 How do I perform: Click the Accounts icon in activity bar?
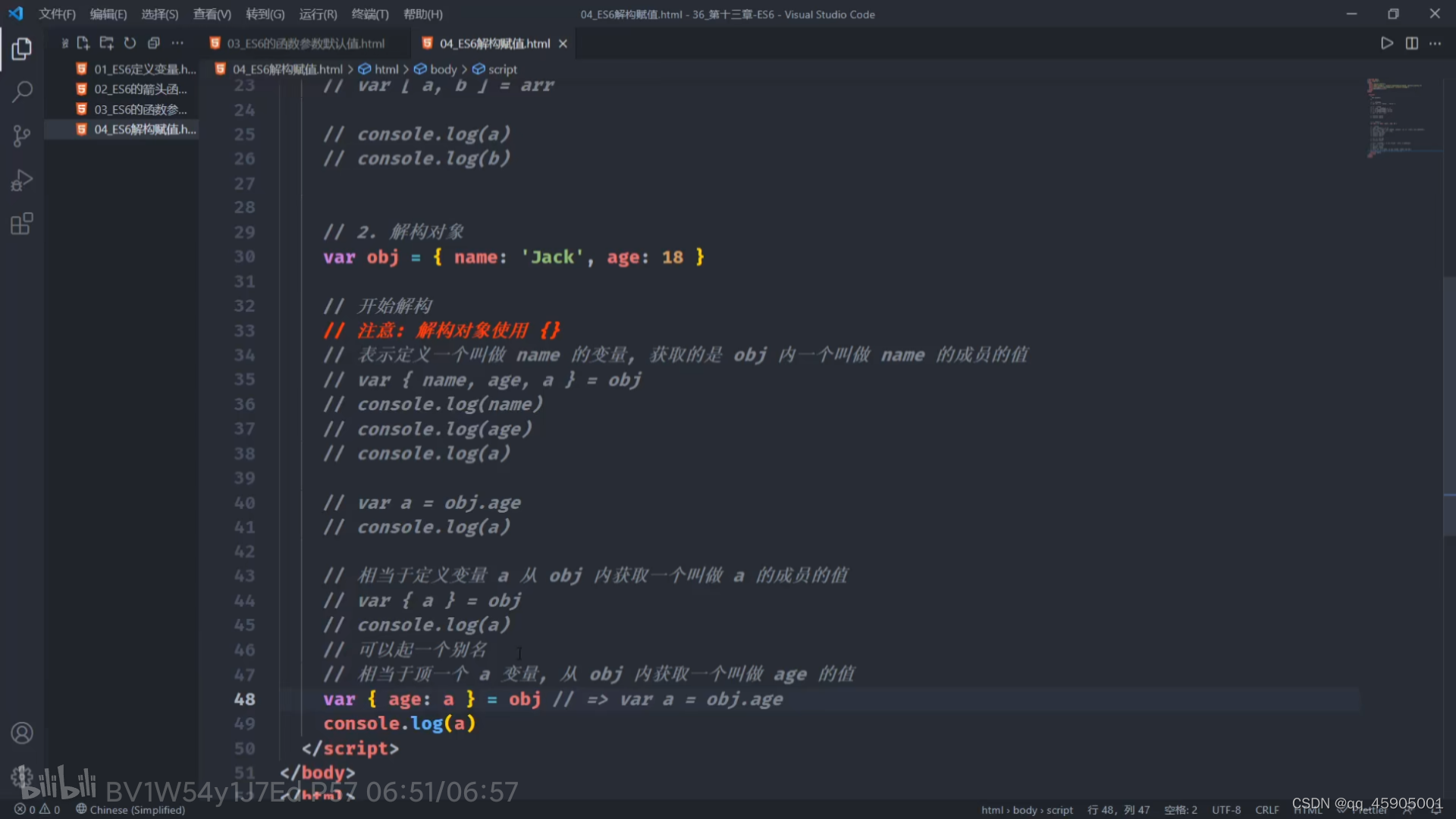coord(22,733)
